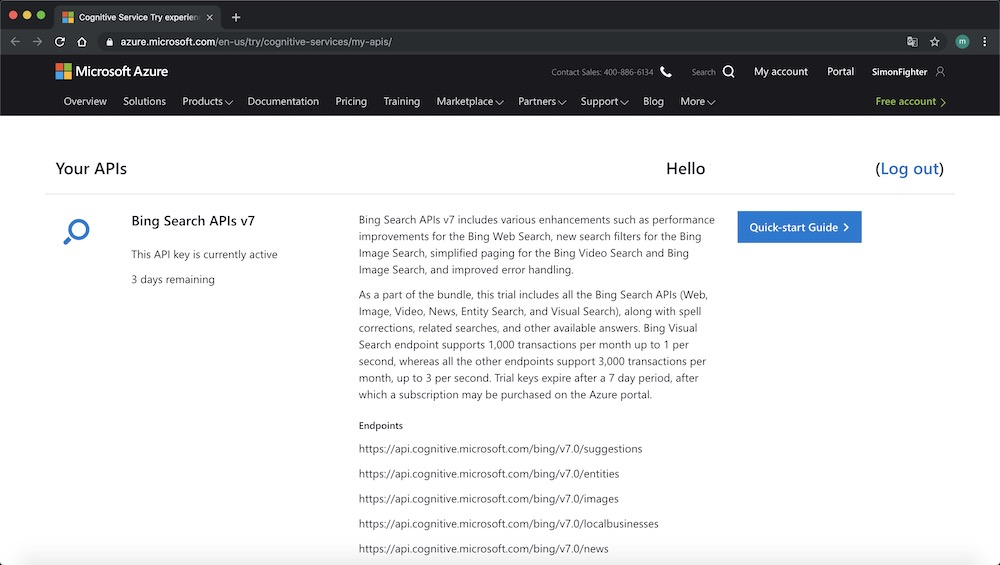Click the Log out link
Image resolution: width=1000 pixels, height=565 pixels.
coord(909,169)
